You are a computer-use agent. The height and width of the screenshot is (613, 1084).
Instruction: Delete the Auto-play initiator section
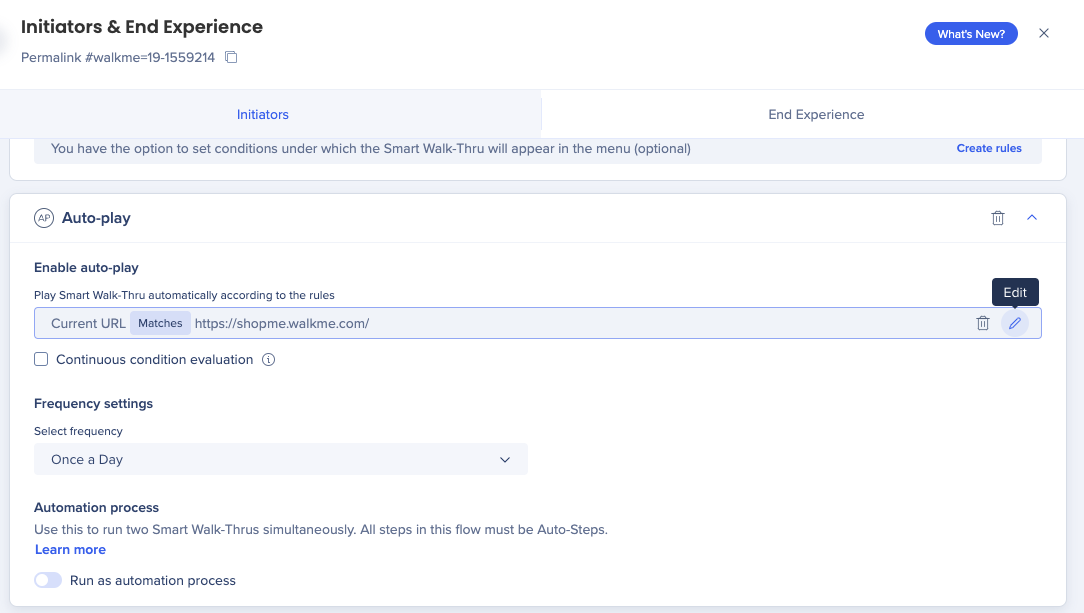pos(997,218)
